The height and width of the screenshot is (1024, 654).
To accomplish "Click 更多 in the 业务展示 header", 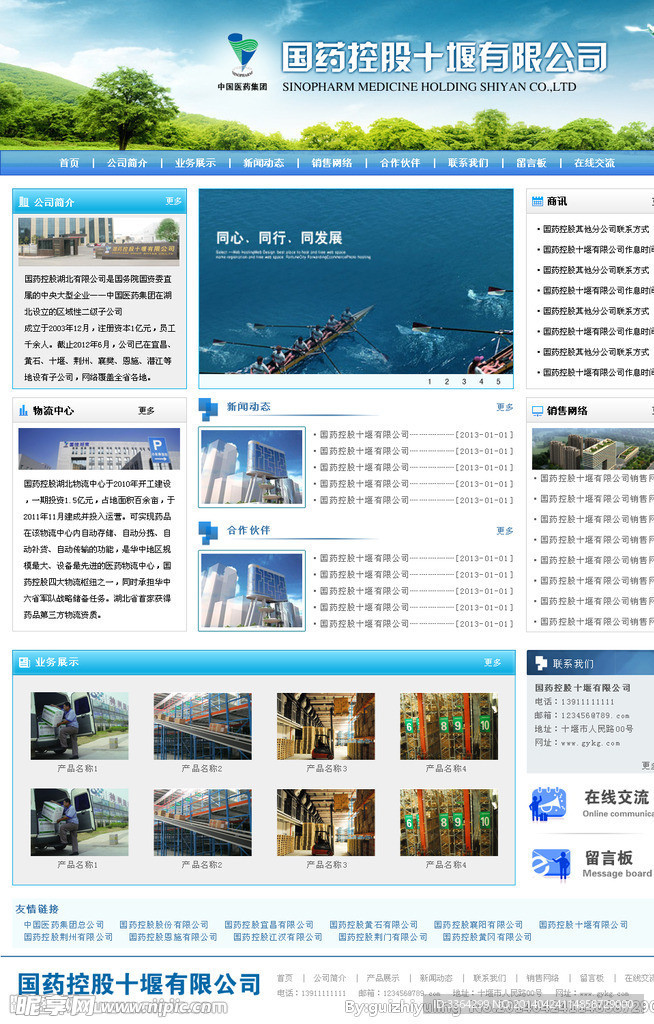I will pyautogui.click(x=493, y=662).
